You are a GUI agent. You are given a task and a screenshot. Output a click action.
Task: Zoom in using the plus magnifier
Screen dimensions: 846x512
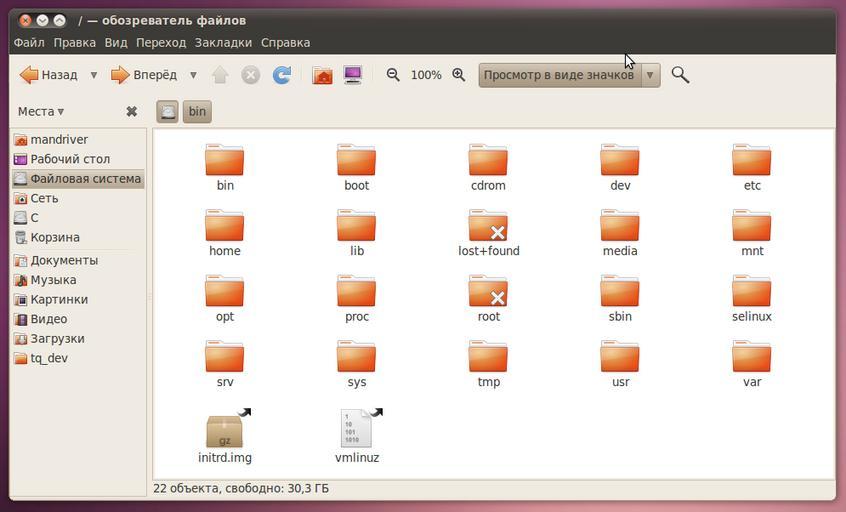click(459, 75)
